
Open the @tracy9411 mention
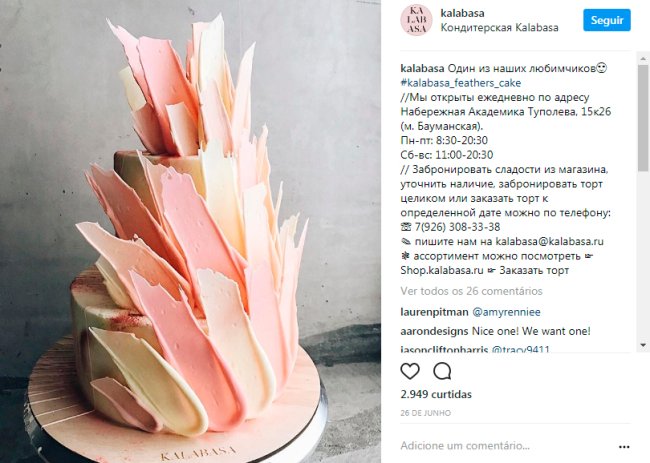[520, 349]
